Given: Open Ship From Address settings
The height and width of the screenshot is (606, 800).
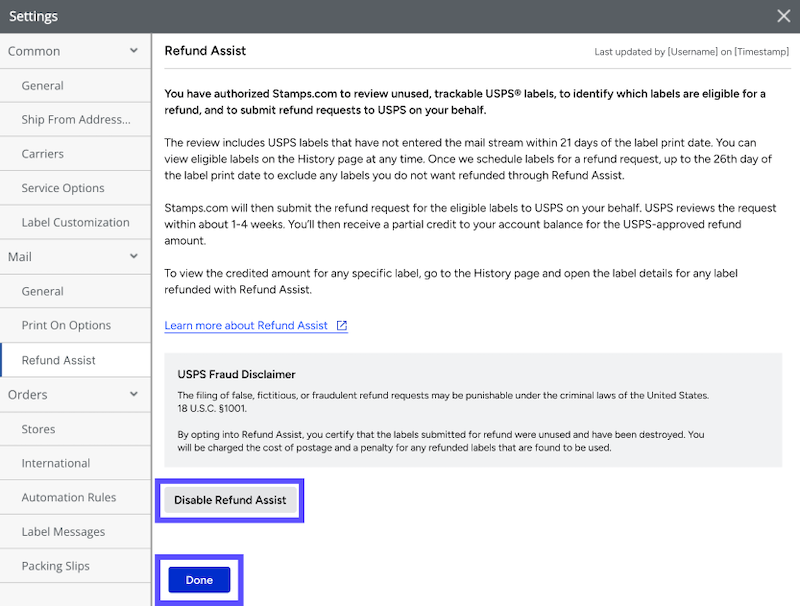Looking at the screenshot, I should coord(76,119).
